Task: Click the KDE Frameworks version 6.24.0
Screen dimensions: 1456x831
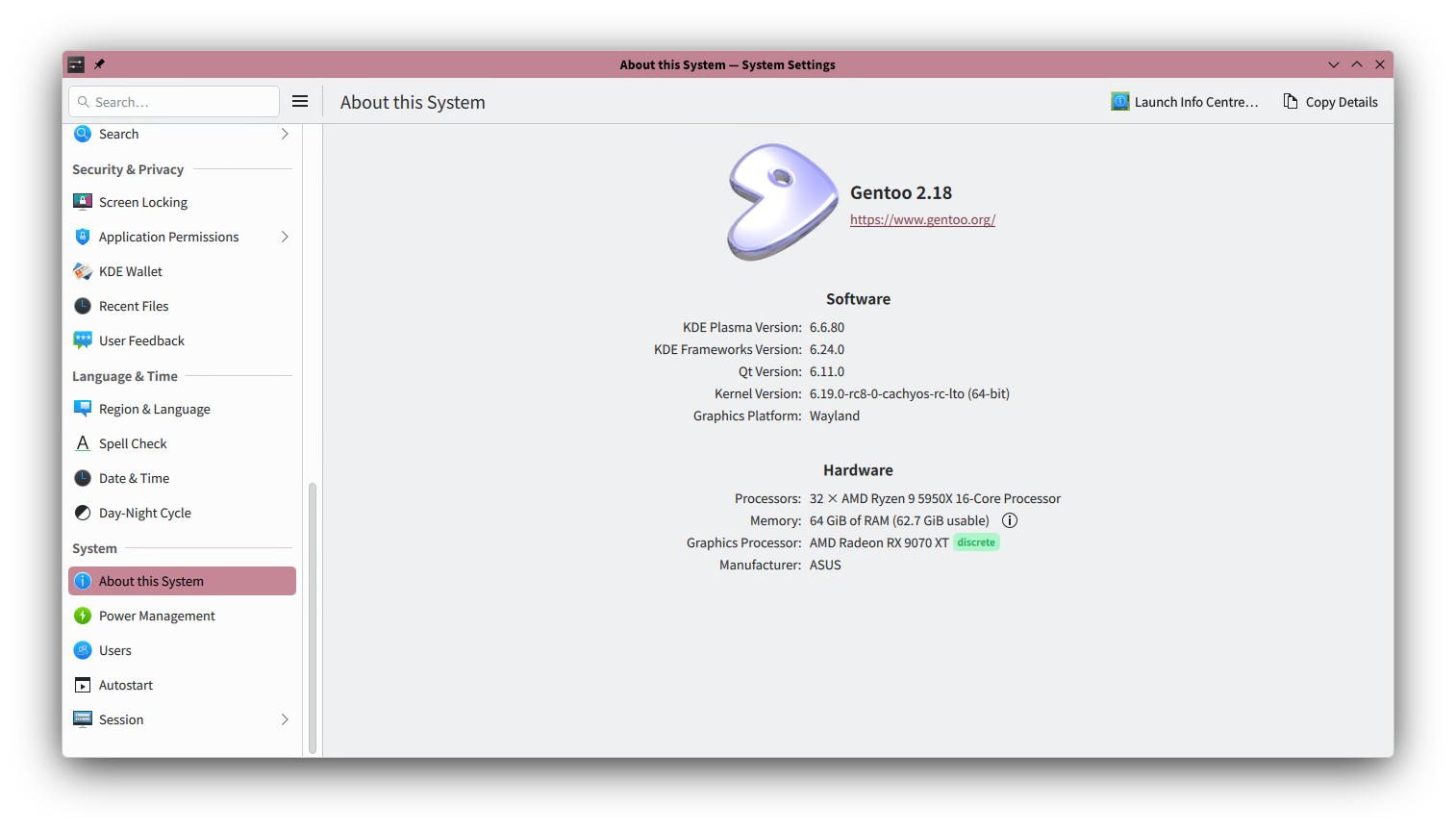Action: (x=827, y=349)
